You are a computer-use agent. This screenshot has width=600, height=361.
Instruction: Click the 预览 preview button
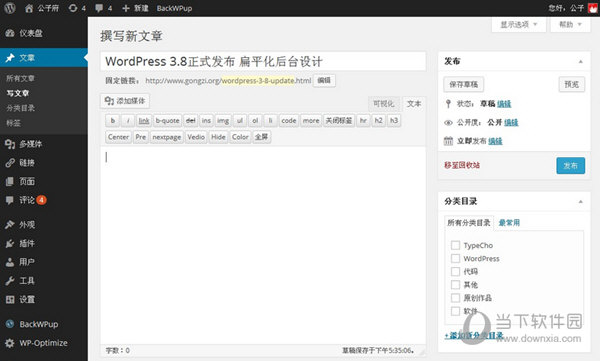pyautogui.click(x=572, y=84)
